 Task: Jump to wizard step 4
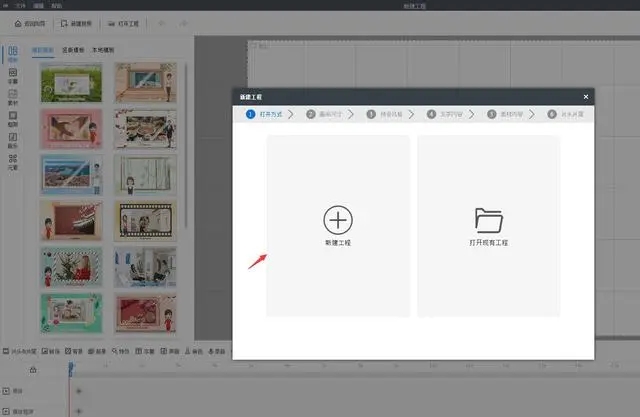pos(445,114)
